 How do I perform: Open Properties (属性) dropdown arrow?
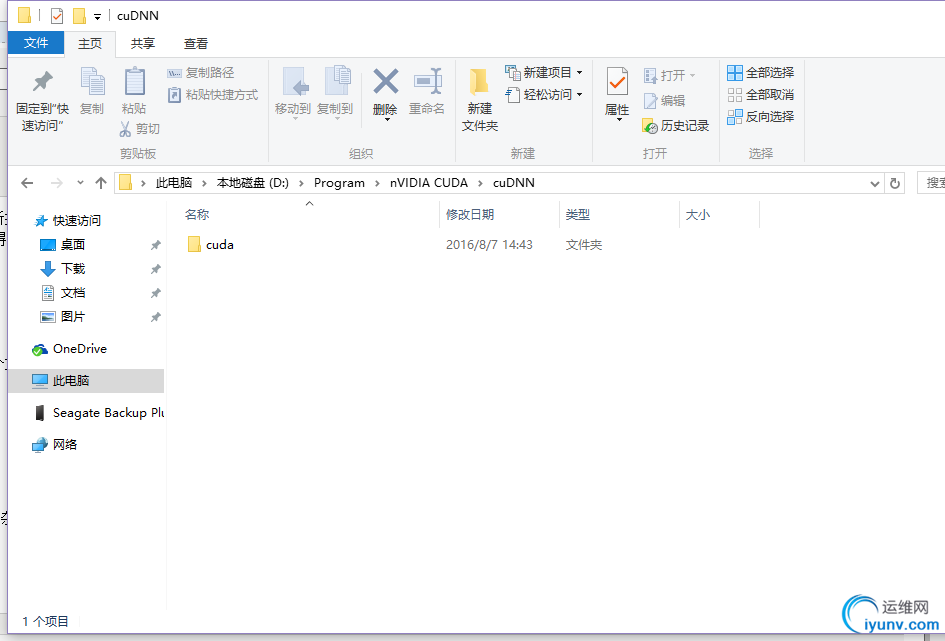(x=618, y=119)
